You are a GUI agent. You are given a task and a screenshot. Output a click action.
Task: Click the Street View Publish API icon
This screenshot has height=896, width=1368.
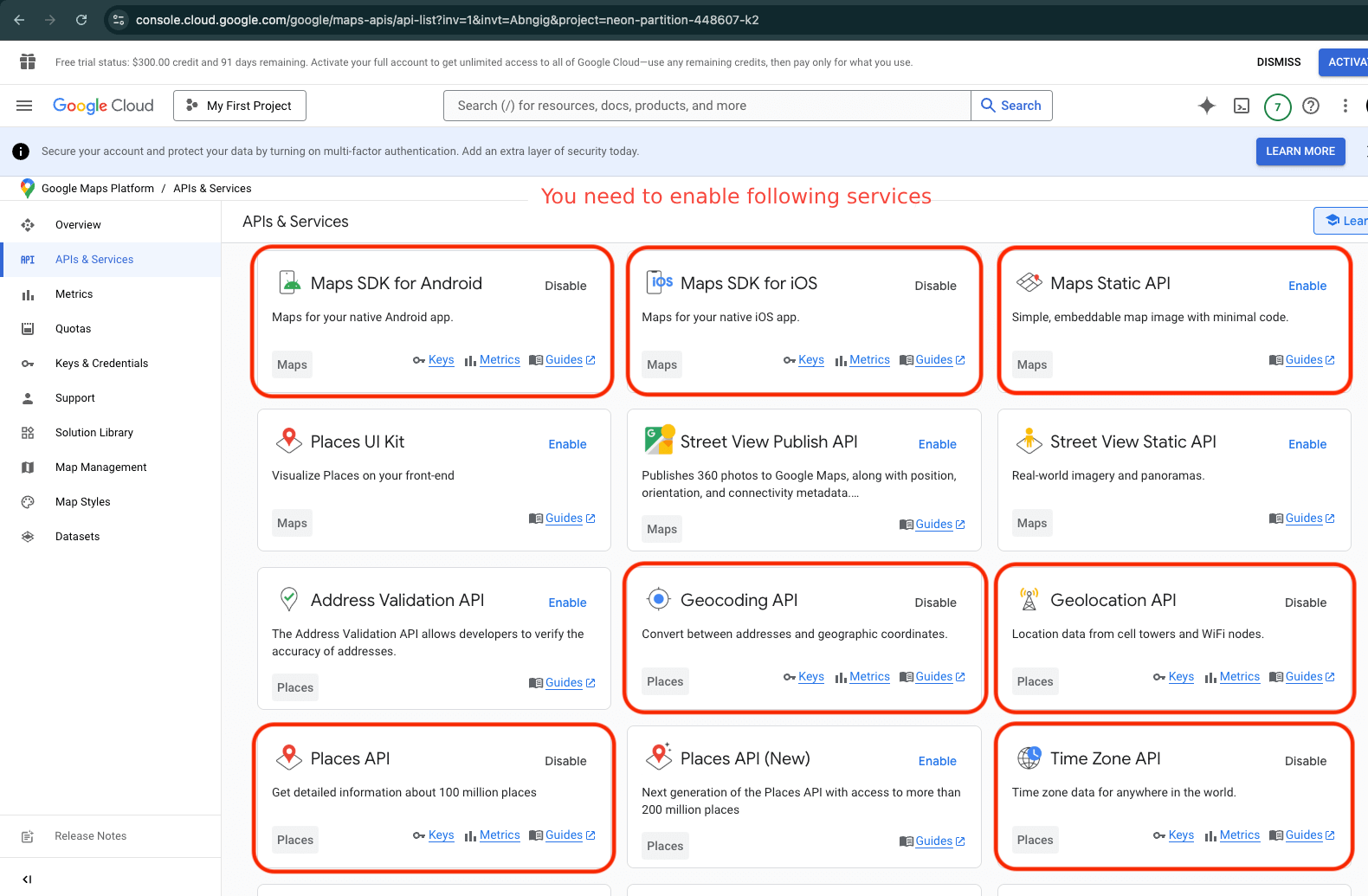point(659,440)
